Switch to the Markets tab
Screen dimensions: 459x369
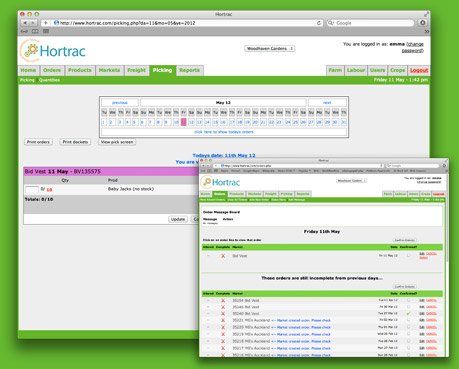tap(109, 70)
